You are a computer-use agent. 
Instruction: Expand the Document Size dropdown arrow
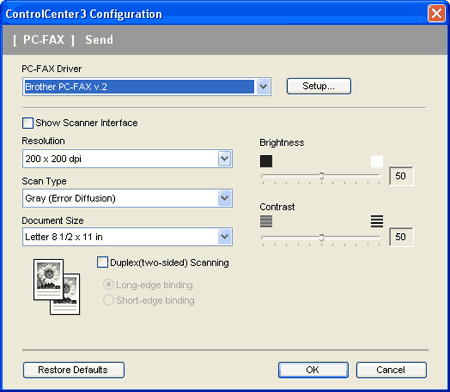point(225,237)
